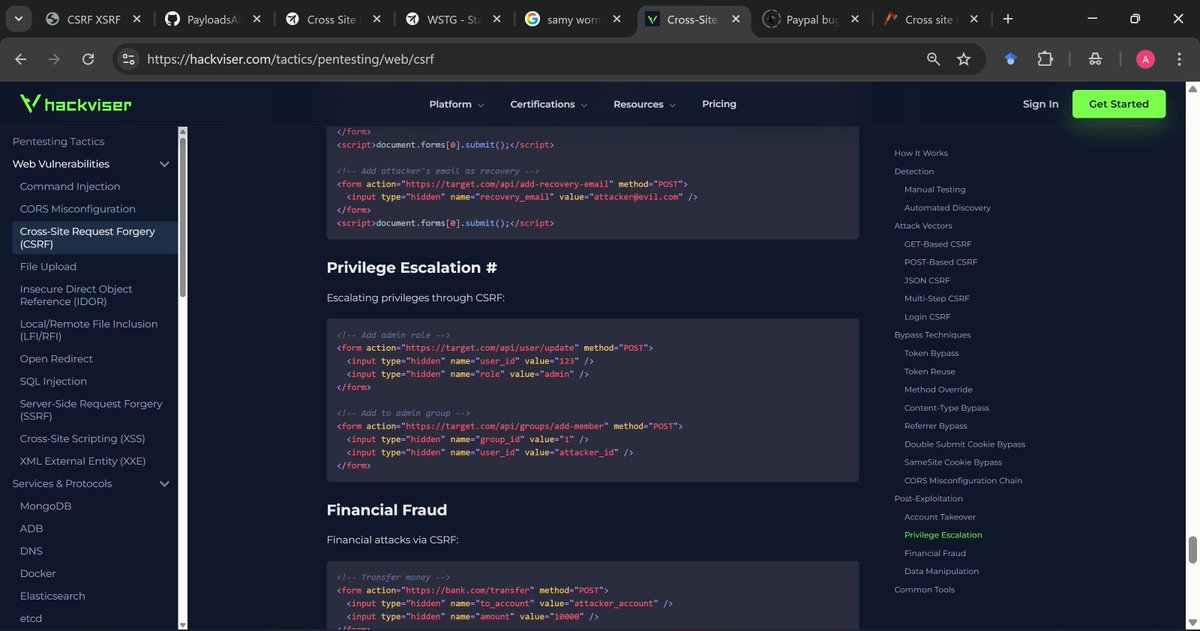The height and width of the screenshot is (631, 1200).
Task: Open Elasticsearch in sidebar
Action: point(52,596)
